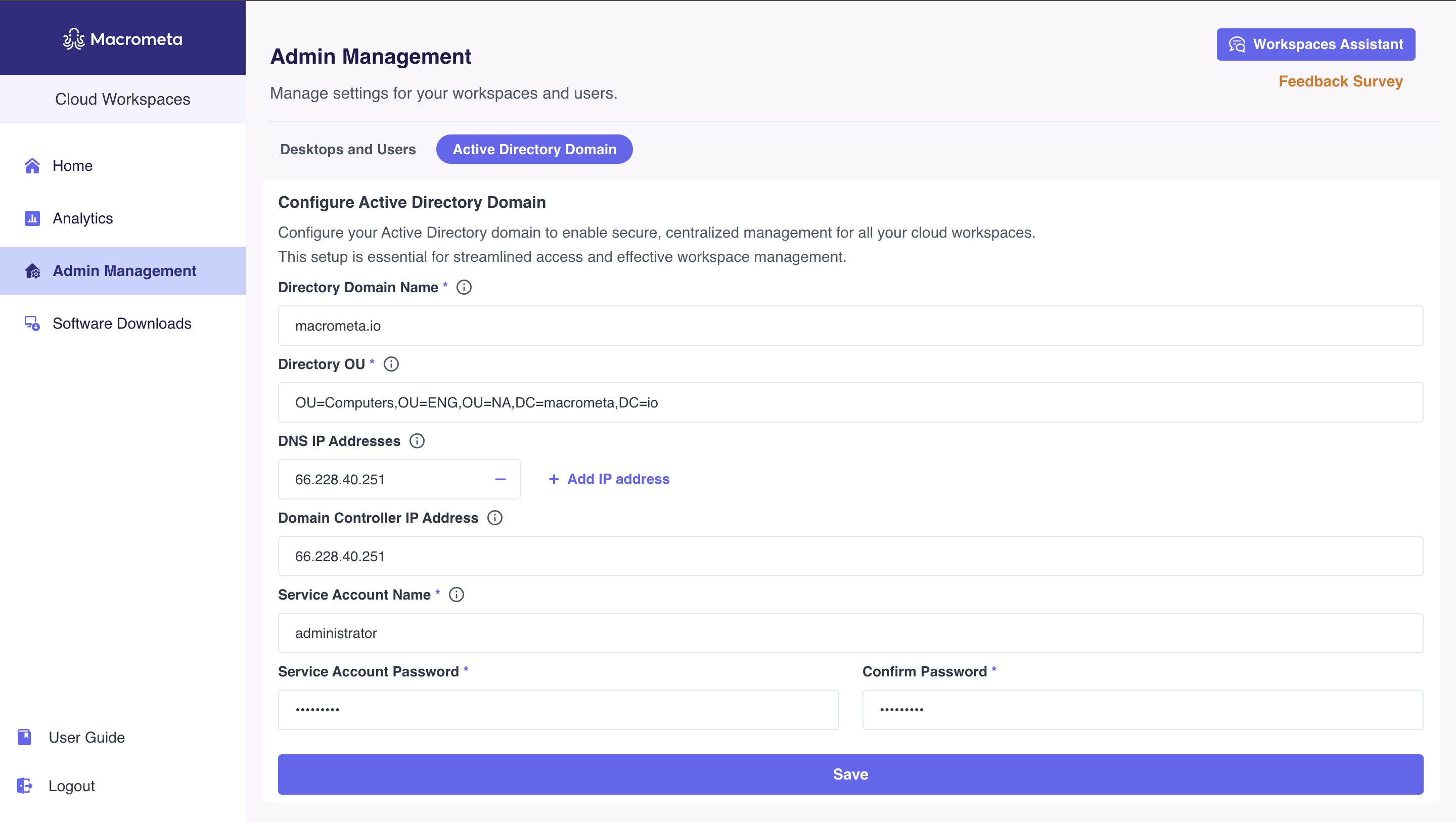Viewport: 1456px width, 822px height.
Task: Open the Service Account Name info tooltip
Action: coord(456,594)
